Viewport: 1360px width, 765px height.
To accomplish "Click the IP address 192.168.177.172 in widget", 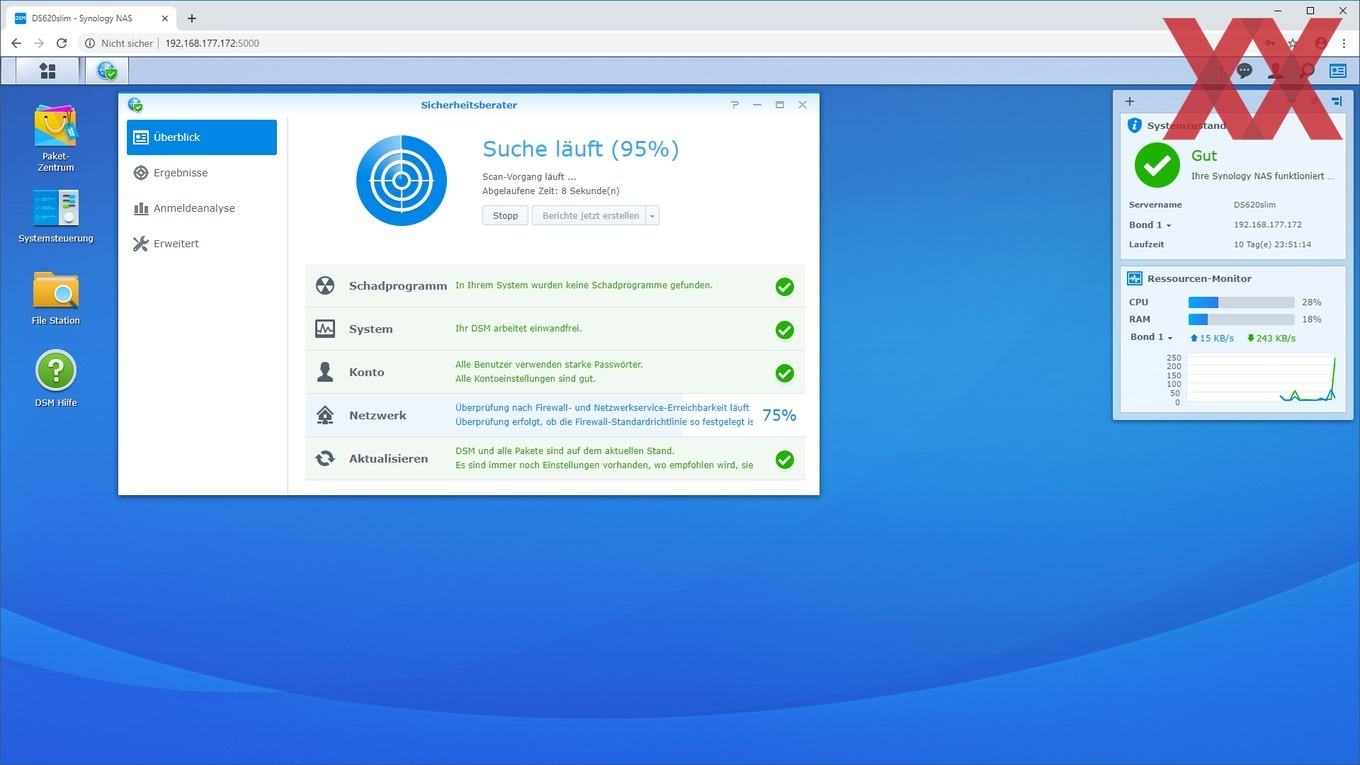I will (x=1268, y=225).
